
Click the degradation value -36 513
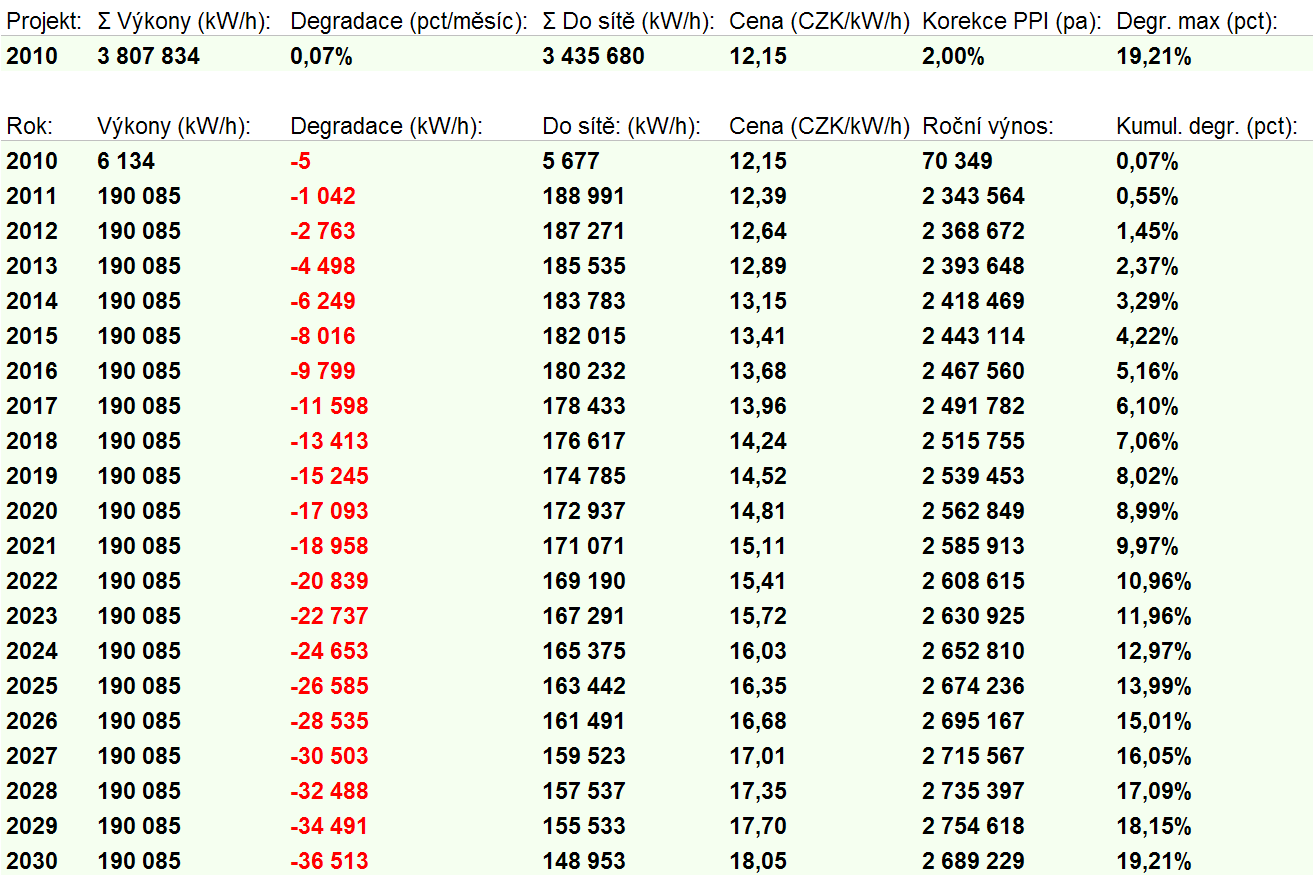329,862
